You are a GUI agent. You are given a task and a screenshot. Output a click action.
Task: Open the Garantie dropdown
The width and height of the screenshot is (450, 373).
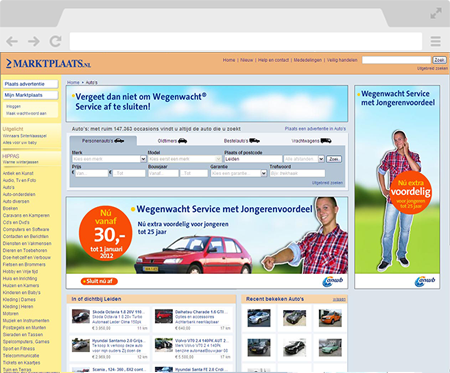pyautogui.click(x=238, y=173)
